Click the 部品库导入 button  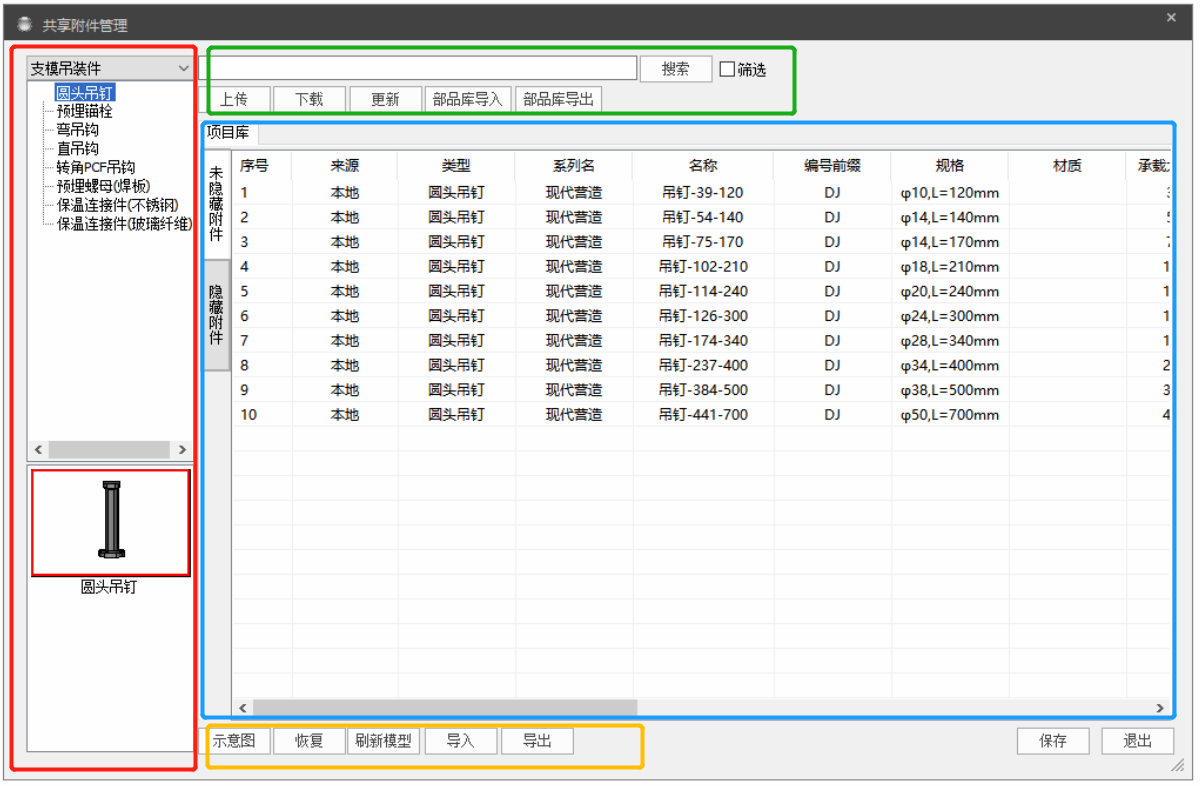click(x=467, y=100)
